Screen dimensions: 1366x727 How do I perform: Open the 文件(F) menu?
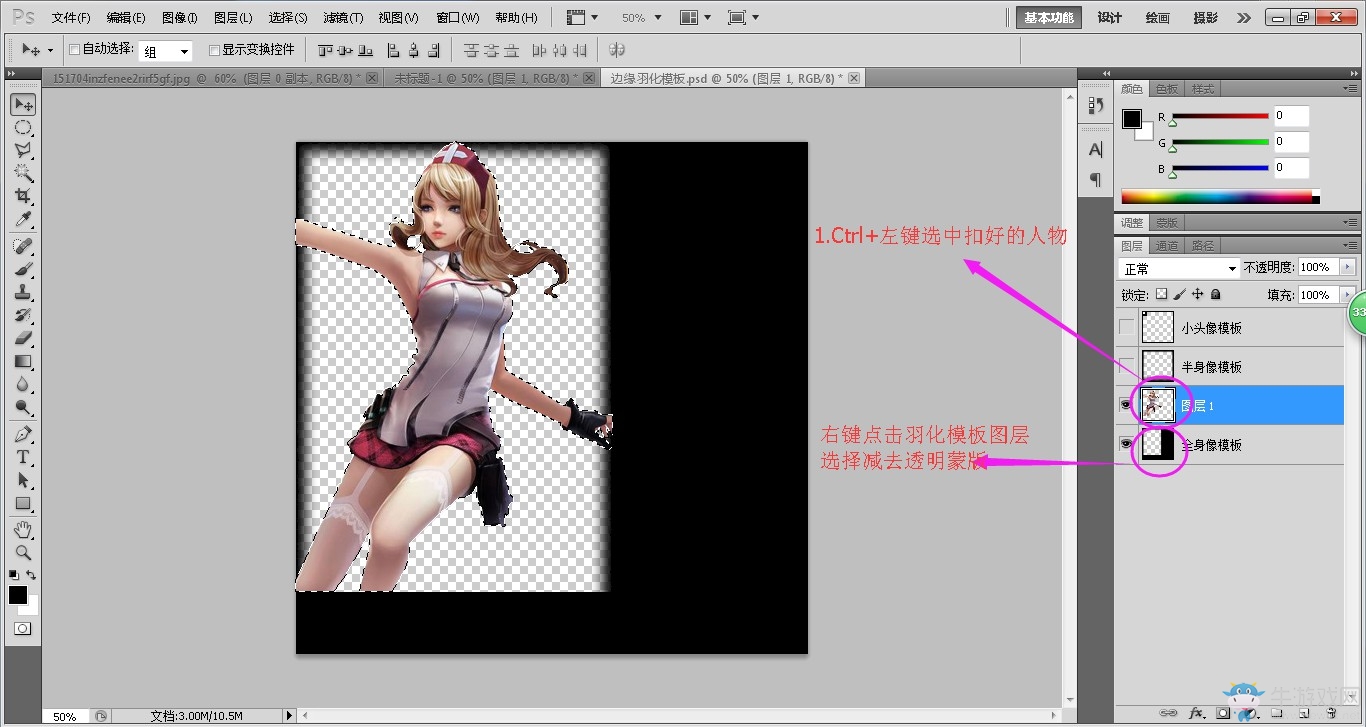pos(71,18)
